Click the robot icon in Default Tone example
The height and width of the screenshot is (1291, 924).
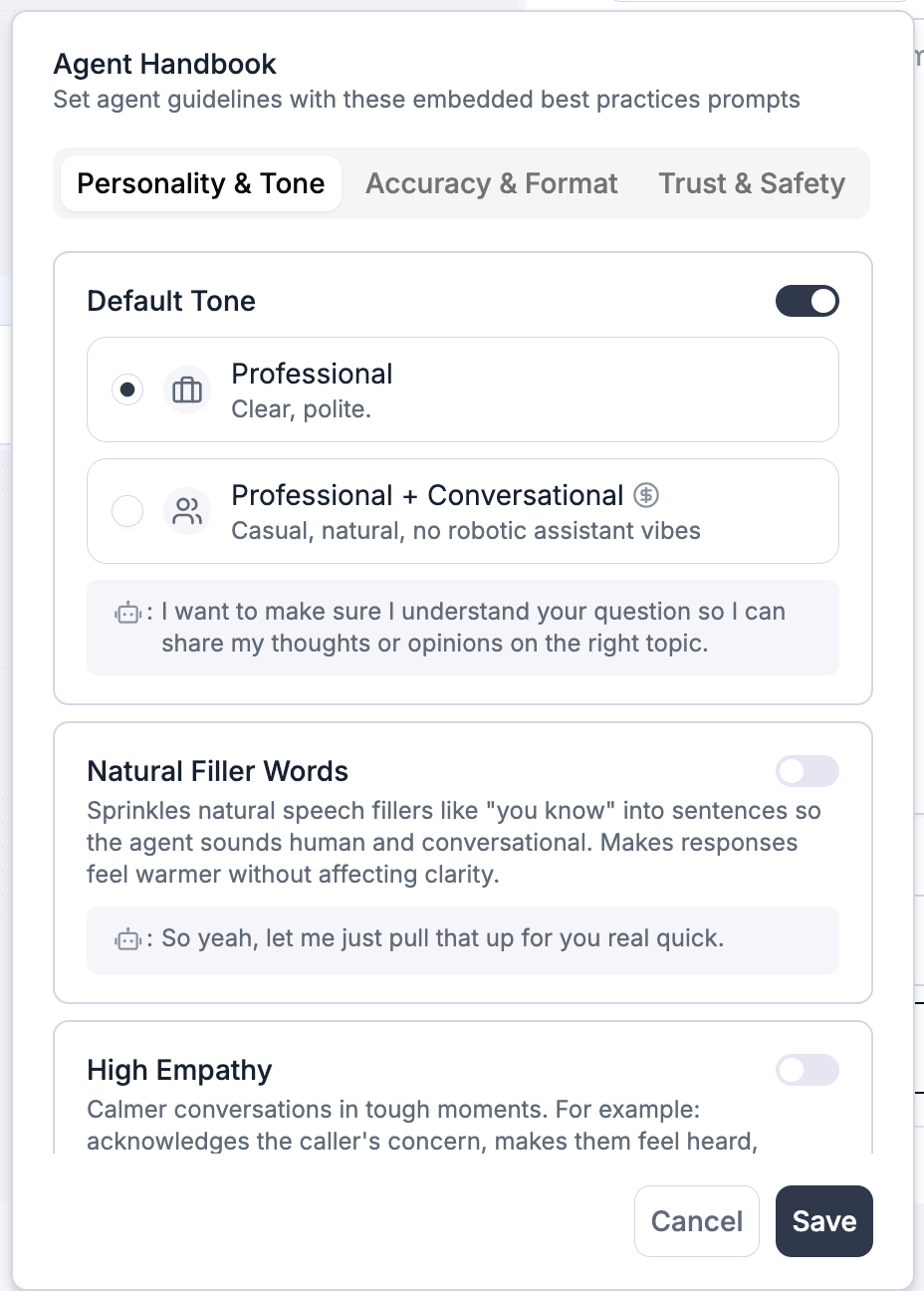[127, 613]
